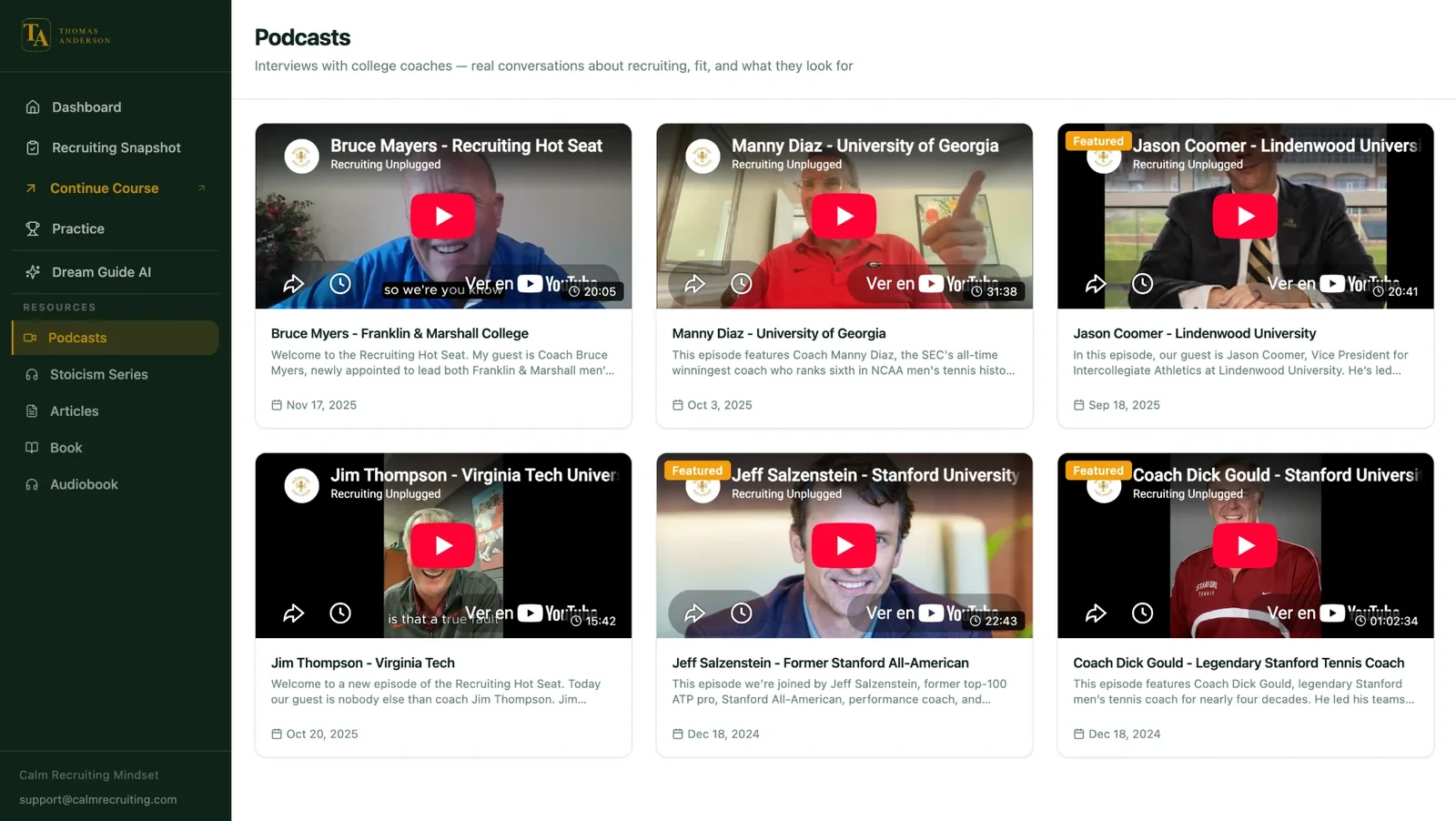Go to Practice section

point(116,228)
